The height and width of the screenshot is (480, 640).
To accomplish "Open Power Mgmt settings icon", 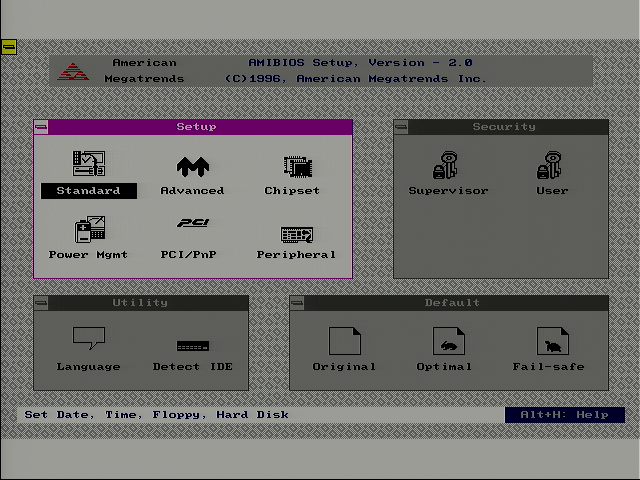I will 89,229.
